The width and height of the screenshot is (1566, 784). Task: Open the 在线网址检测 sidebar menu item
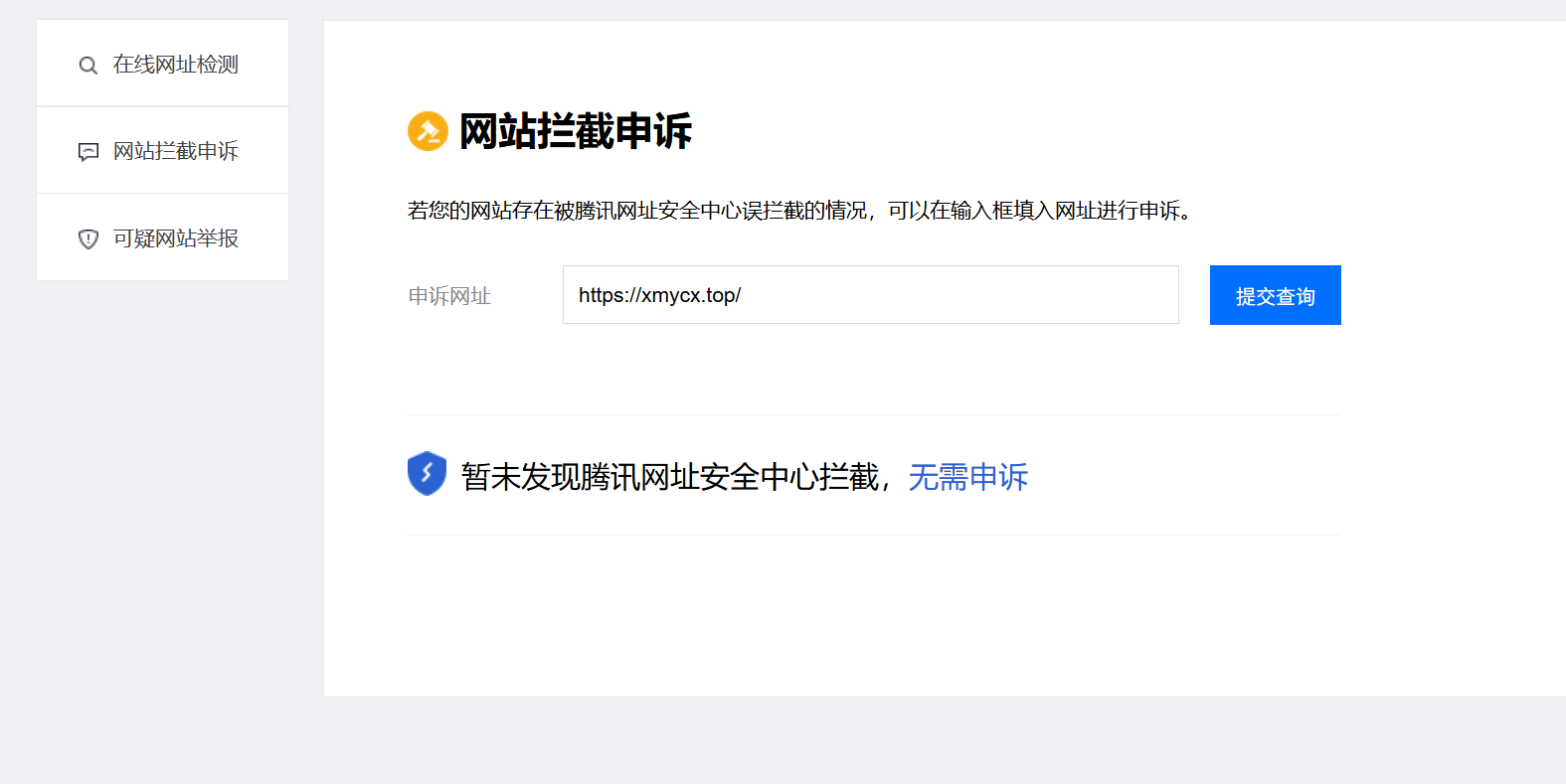pyautogui.click(x=163, y=64)
